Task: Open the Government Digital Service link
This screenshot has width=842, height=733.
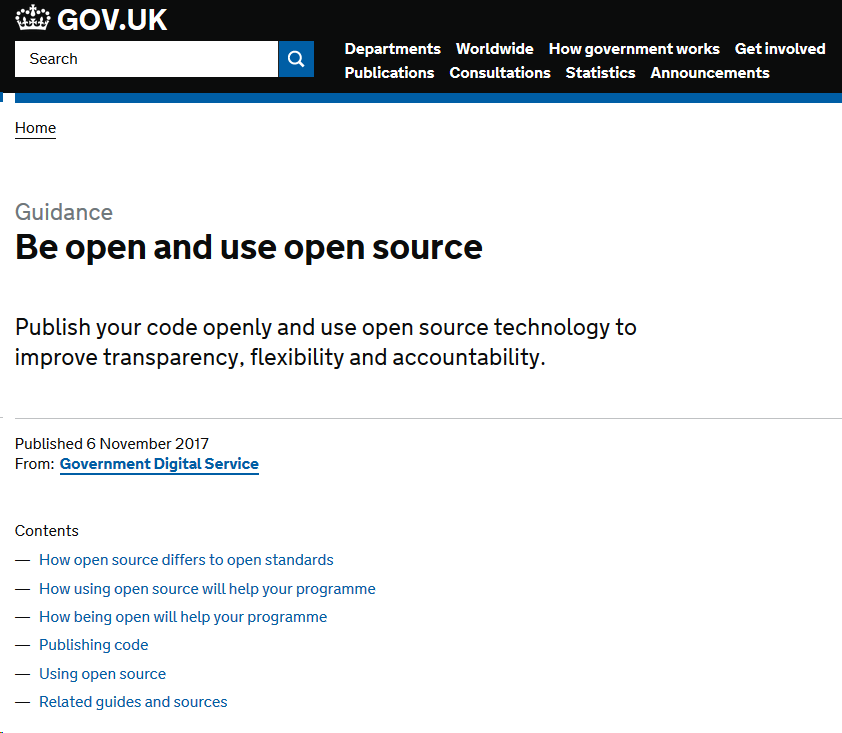Action: tap(159, 464)
